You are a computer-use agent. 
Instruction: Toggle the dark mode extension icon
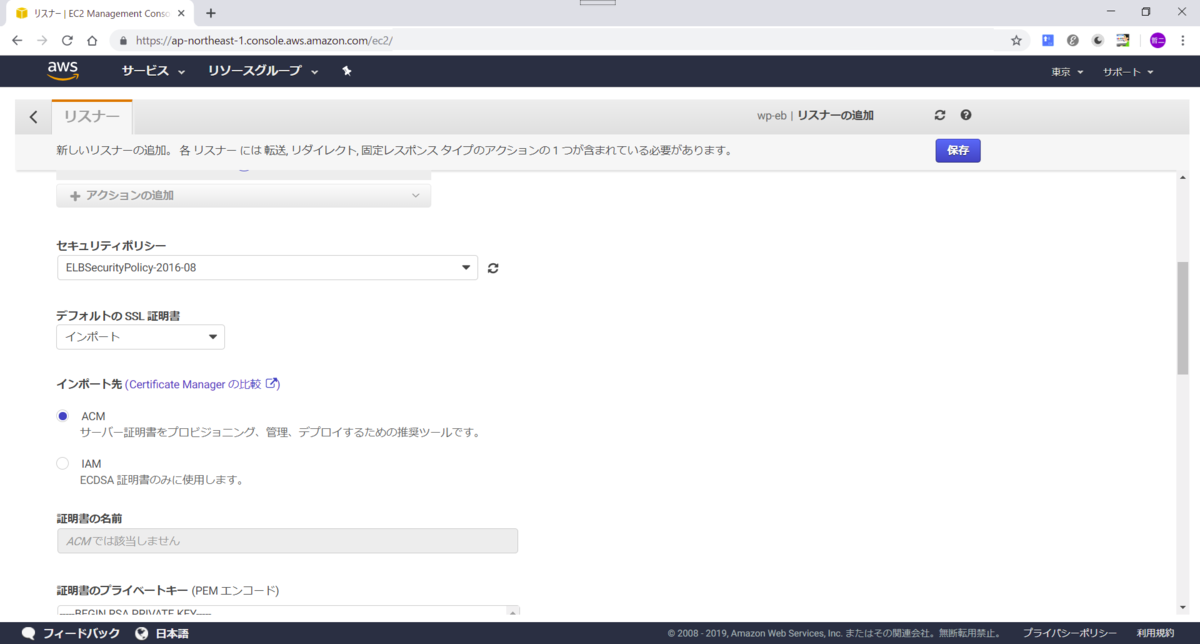coord(1097,40)
